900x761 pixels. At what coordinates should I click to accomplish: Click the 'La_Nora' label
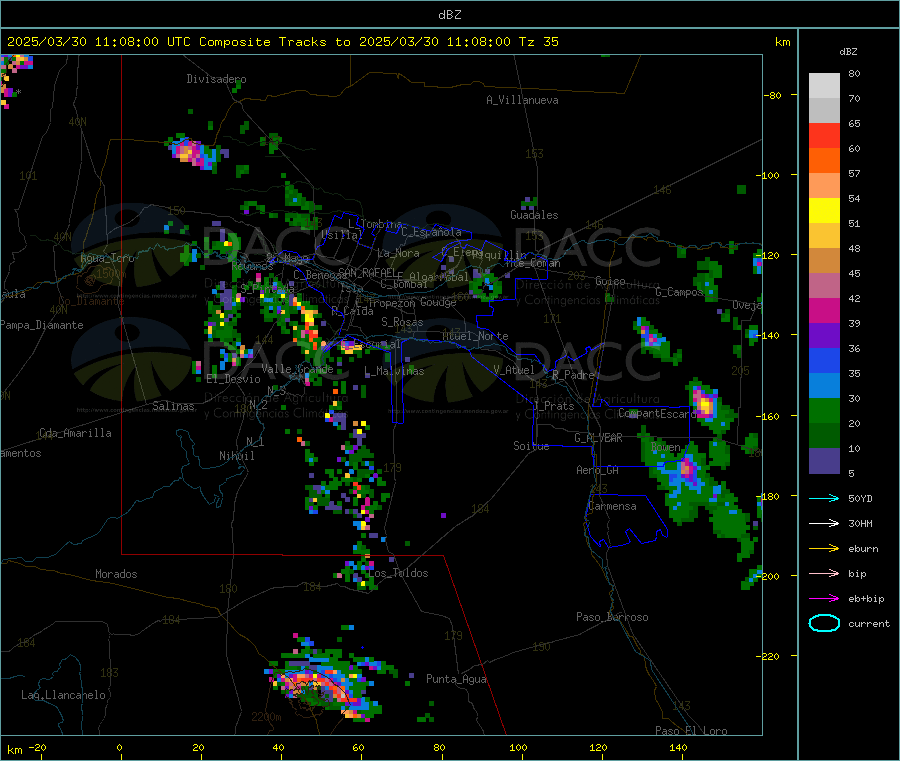[398, 253]
